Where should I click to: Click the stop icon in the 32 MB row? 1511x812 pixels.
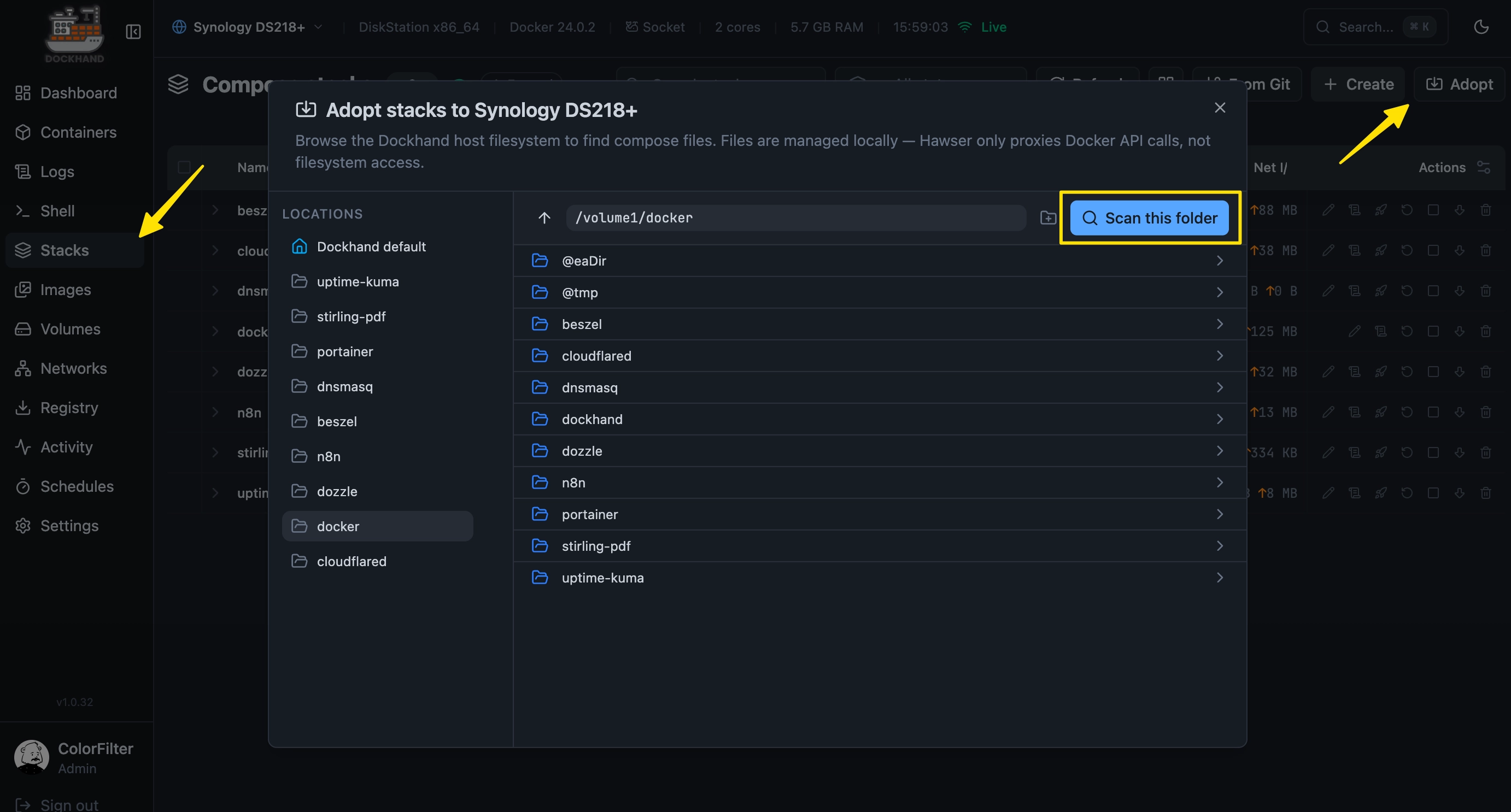[x=1433, y=372]
